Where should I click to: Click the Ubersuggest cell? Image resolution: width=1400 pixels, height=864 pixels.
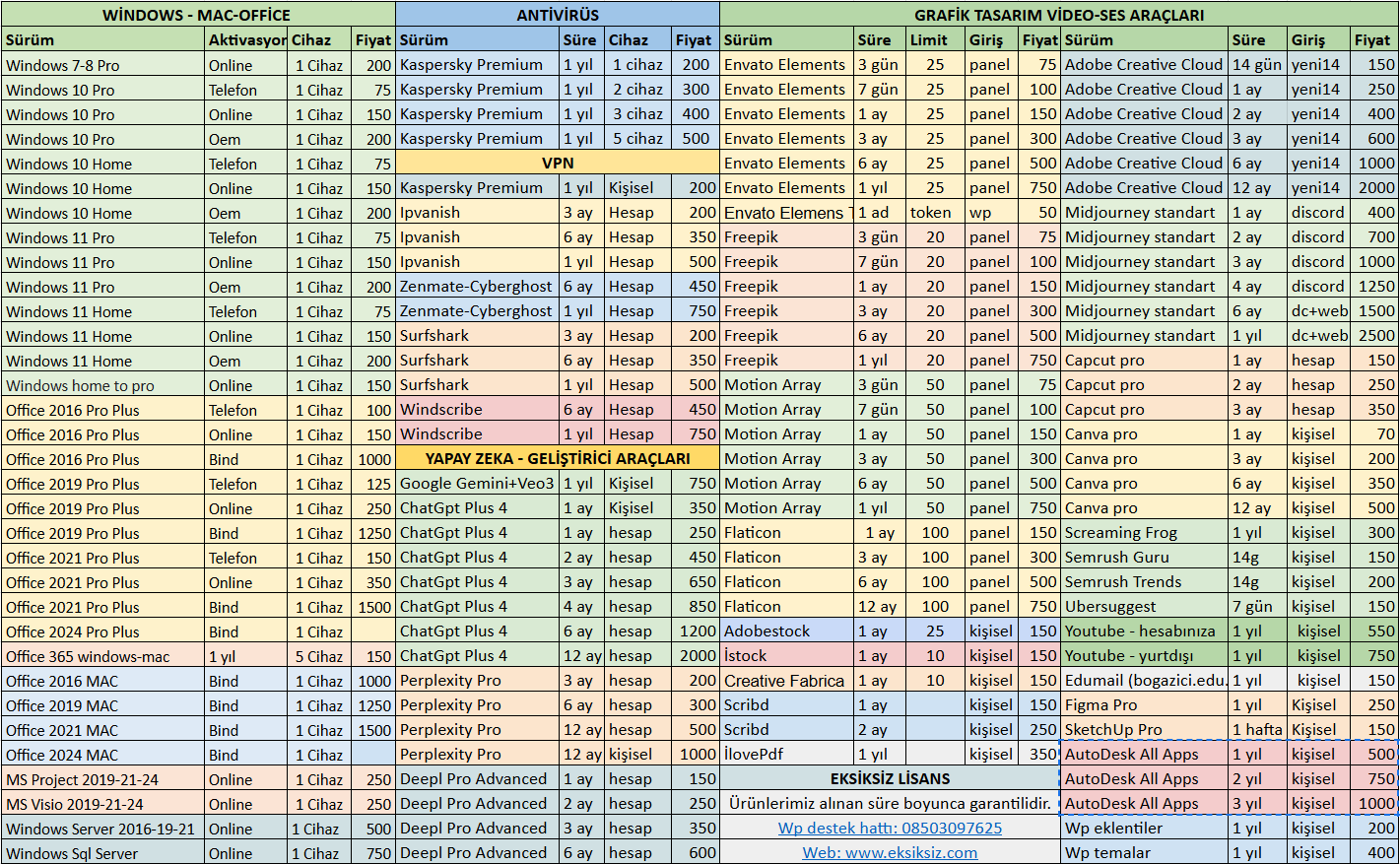click(1145, 606)
